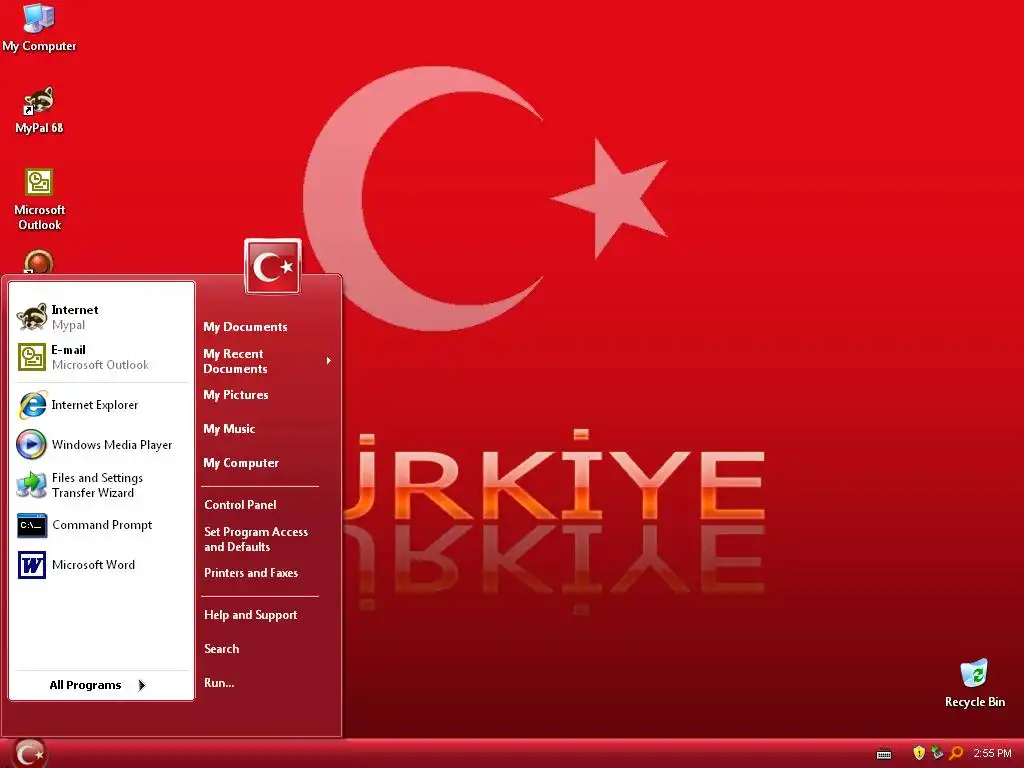The image size is (1024, 768).
Task: Expand the My Recent Documents submenu arrow
Action: [328, 360]
